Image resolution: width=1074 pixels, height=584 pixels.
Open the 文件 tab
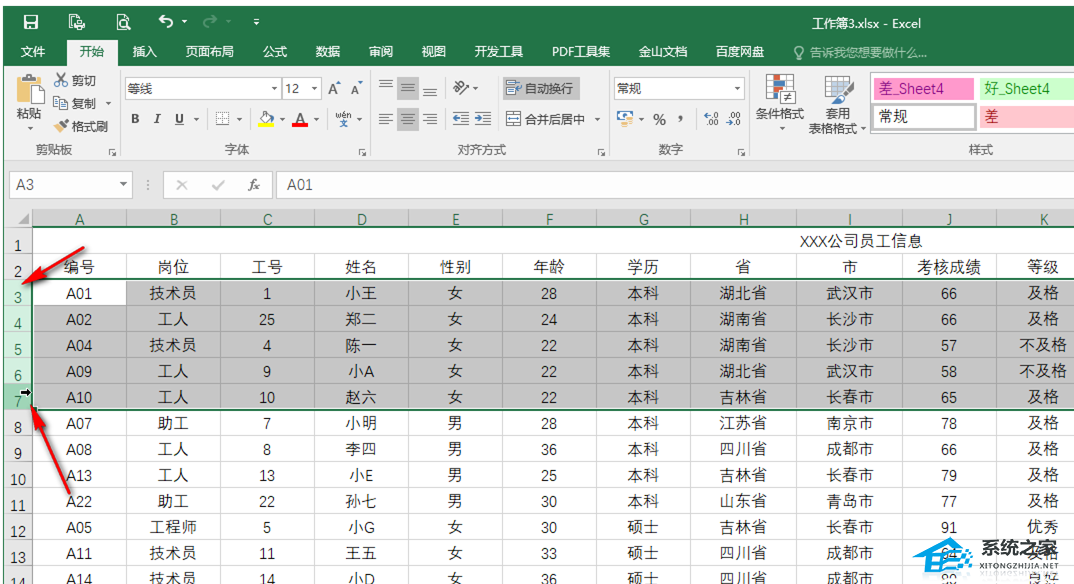point(32,52)
